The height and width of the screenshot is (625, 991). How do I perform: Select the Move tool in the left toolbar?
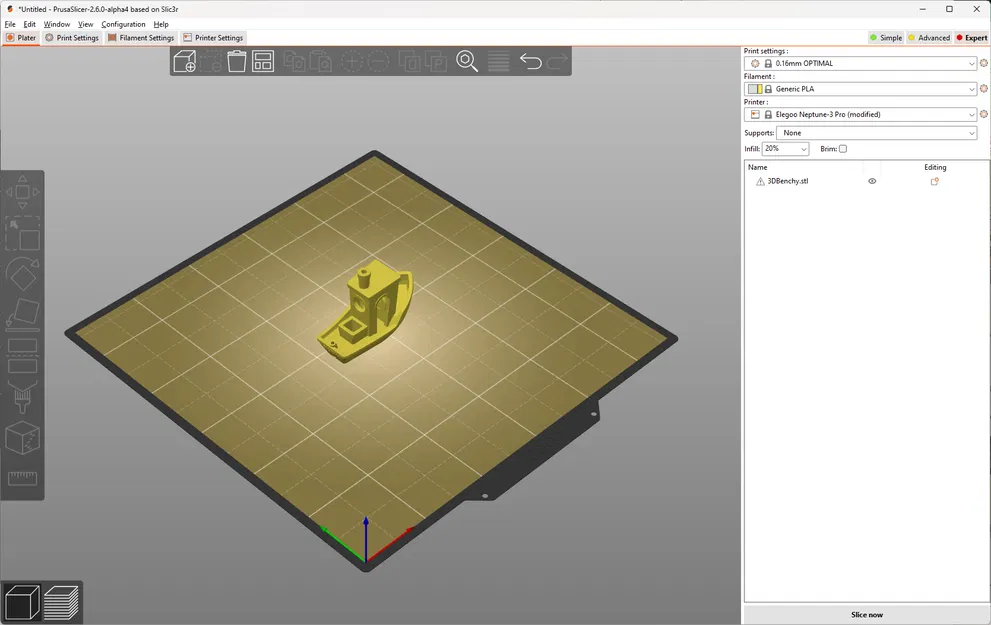(22, 193)
